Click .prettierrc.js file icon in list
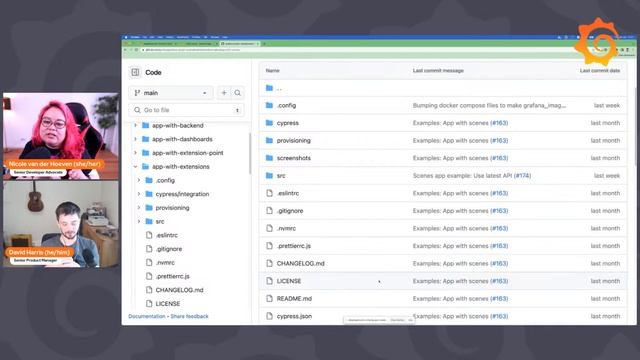This screenshot has width=640, height=360. (269, 246)
